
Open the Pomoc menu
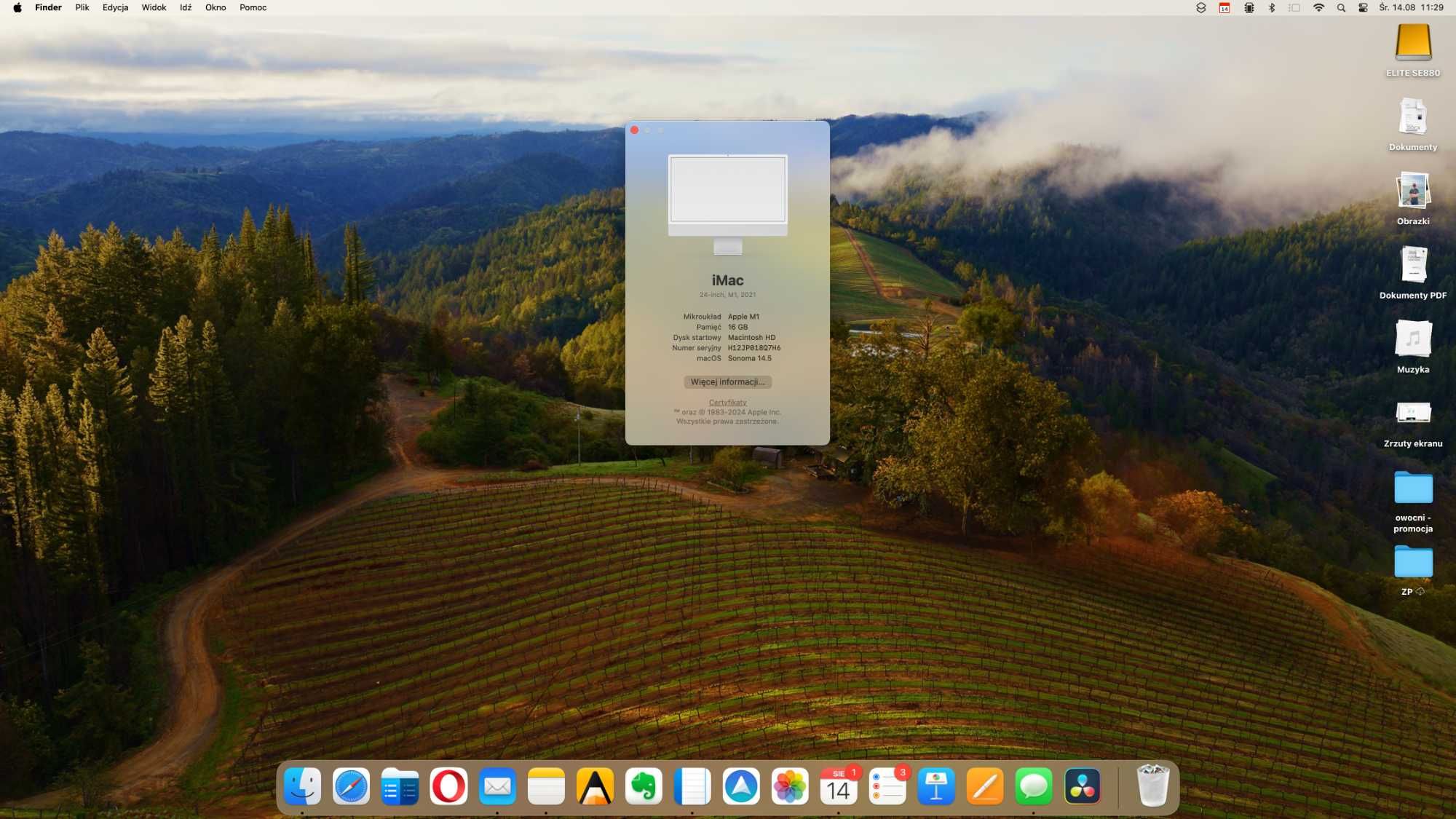coord(253,7)
